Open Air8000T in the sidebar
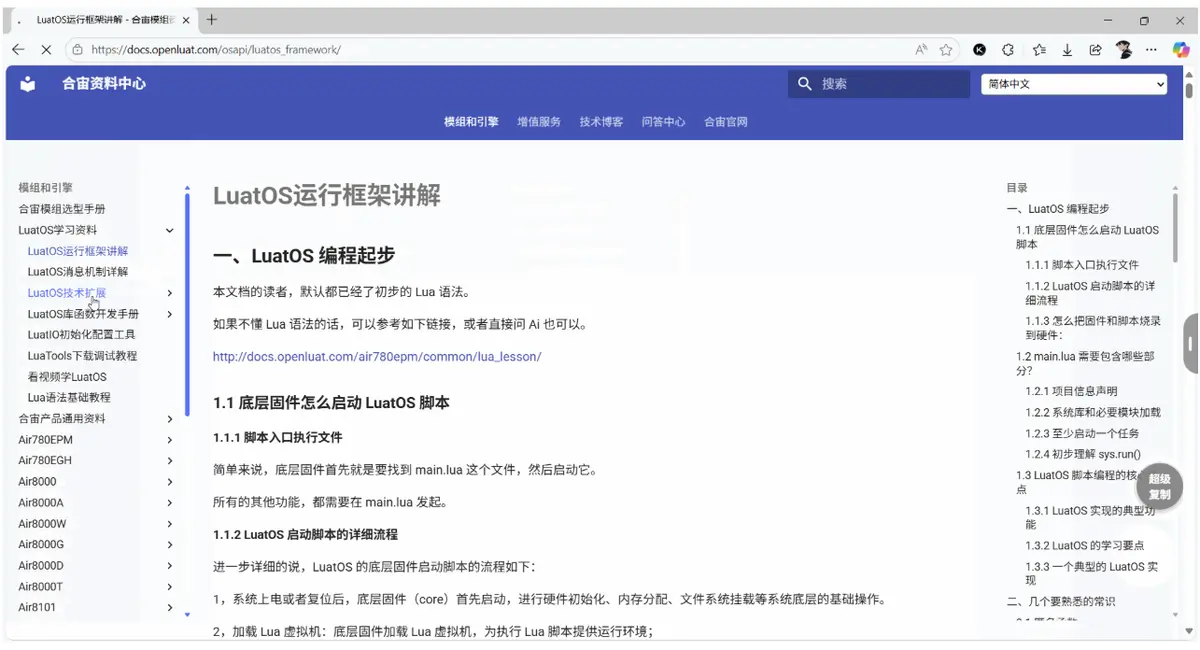Viewport: 1200px width, 650px height. tap(40, 587)
